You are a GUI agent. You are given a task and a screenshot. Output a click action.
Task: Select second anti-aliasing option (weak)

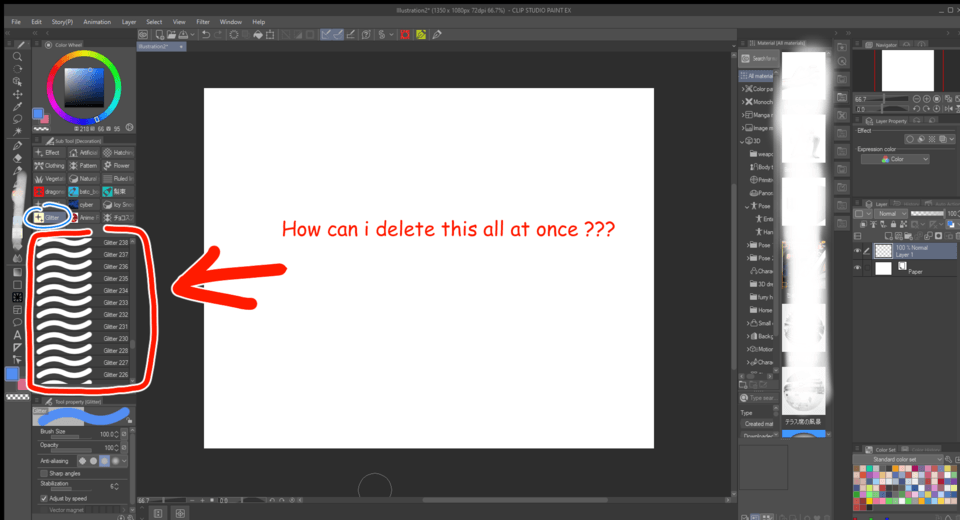click(94, 461)
